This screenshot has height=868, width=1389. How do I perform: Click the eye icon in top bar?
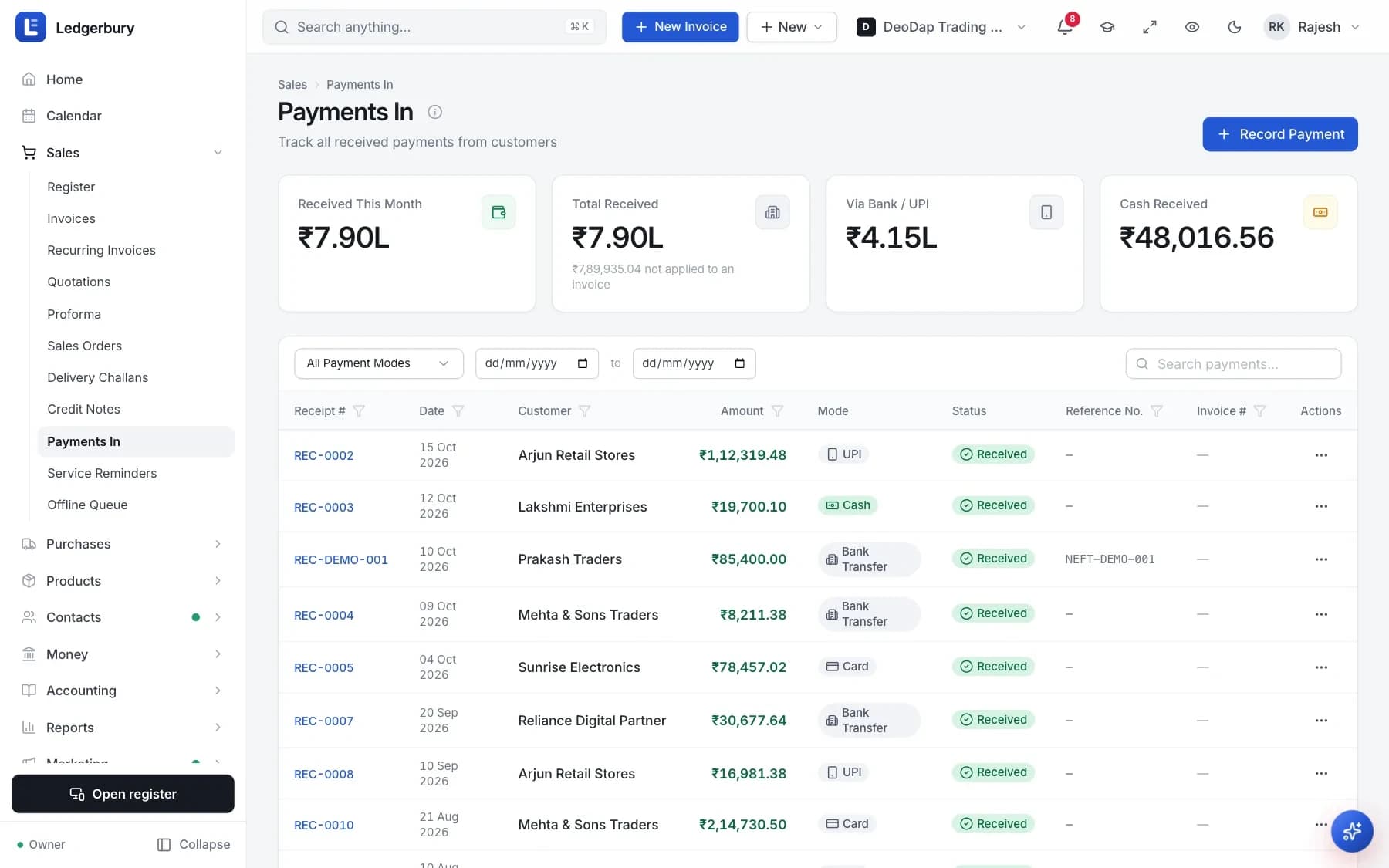[x=1192, y=27]
